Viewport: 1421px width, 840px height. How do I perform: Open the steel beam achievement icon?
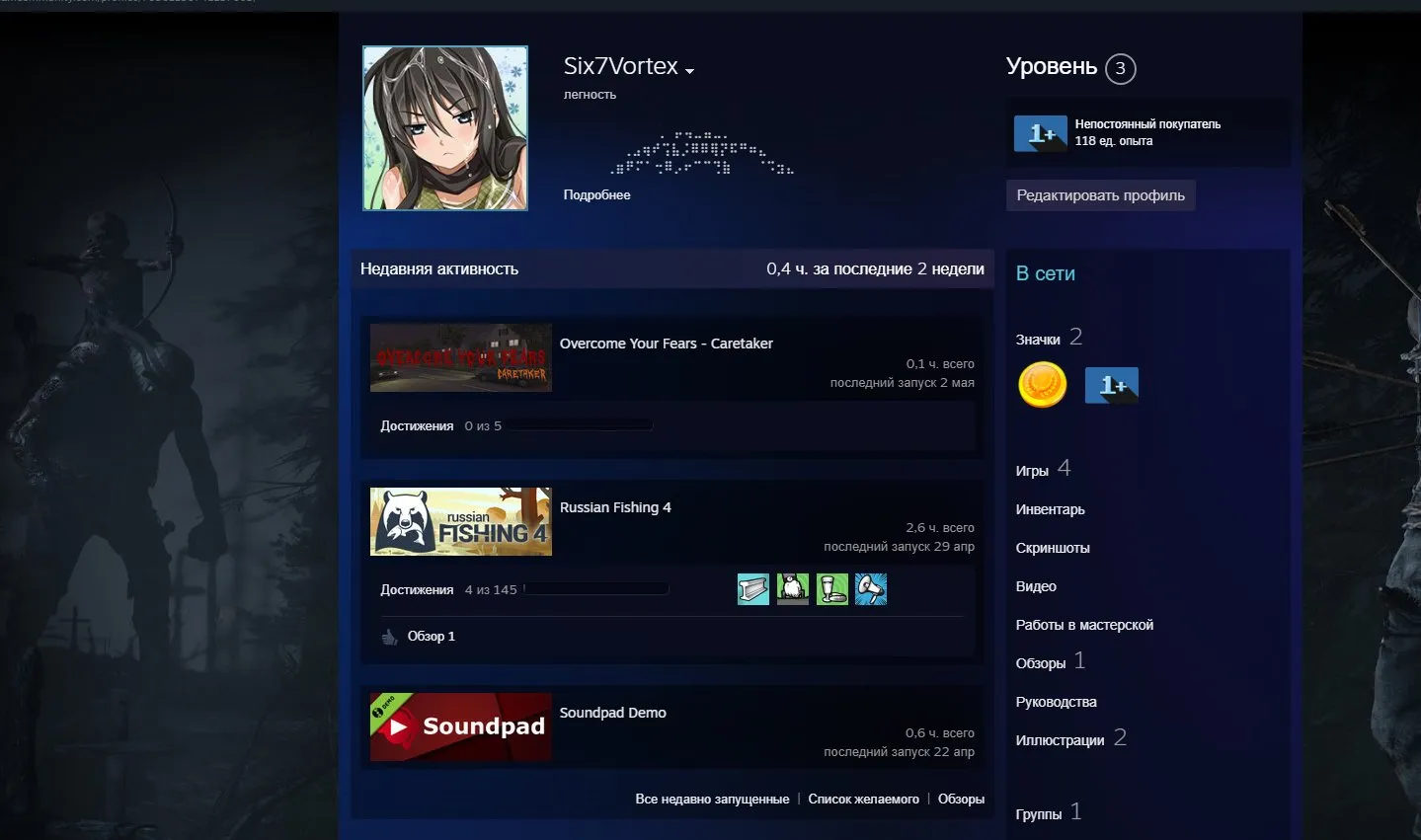point(753,589)
